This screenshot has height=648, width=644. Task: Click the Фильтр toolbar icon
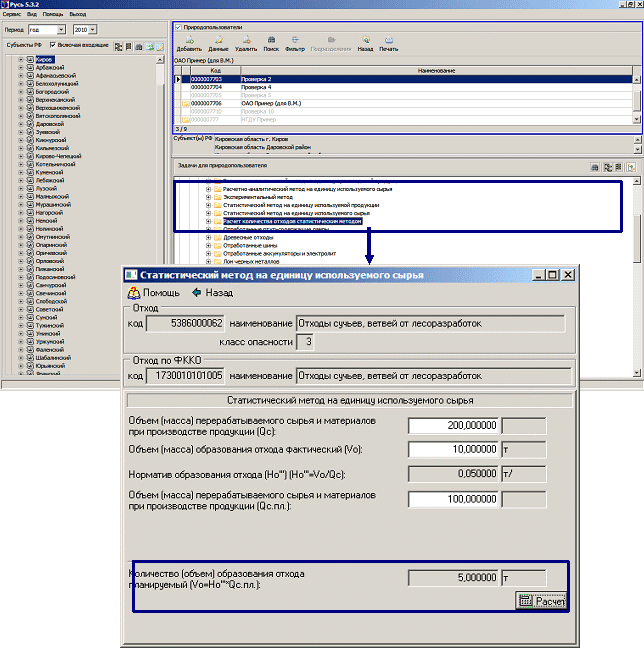[295, 42]
